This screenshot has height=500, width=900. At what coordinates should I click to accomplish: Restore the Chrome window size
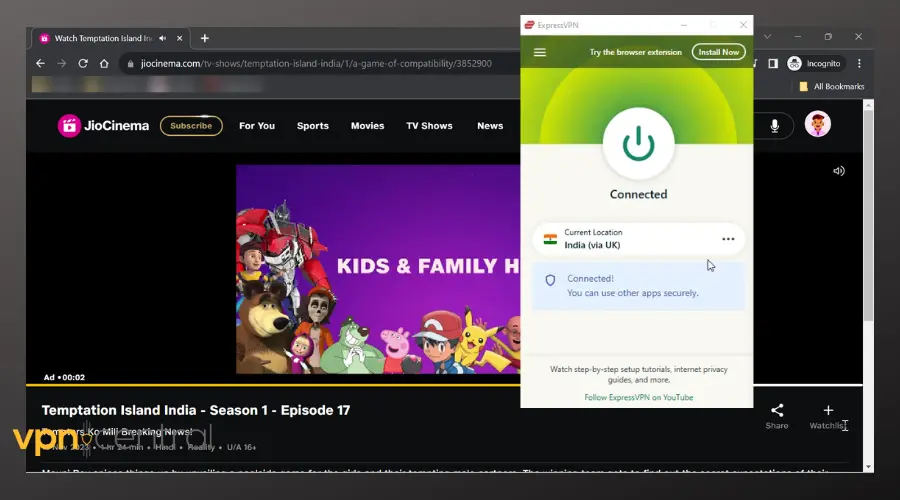click(x=828, y=37)
